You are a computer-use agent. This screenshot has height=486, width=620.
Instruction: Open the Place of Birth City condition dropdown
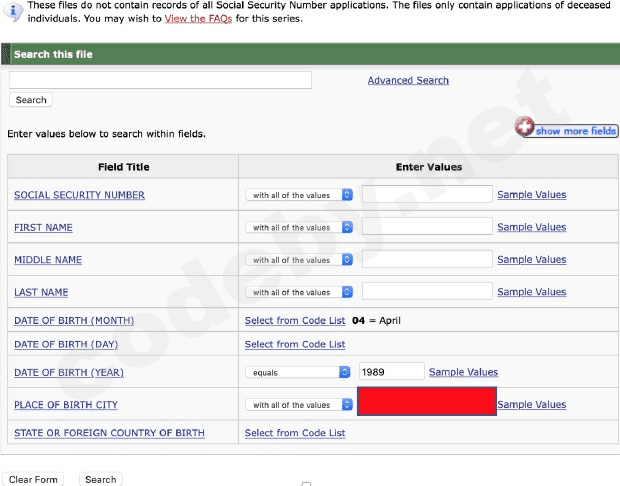click(x=299, y=405)
